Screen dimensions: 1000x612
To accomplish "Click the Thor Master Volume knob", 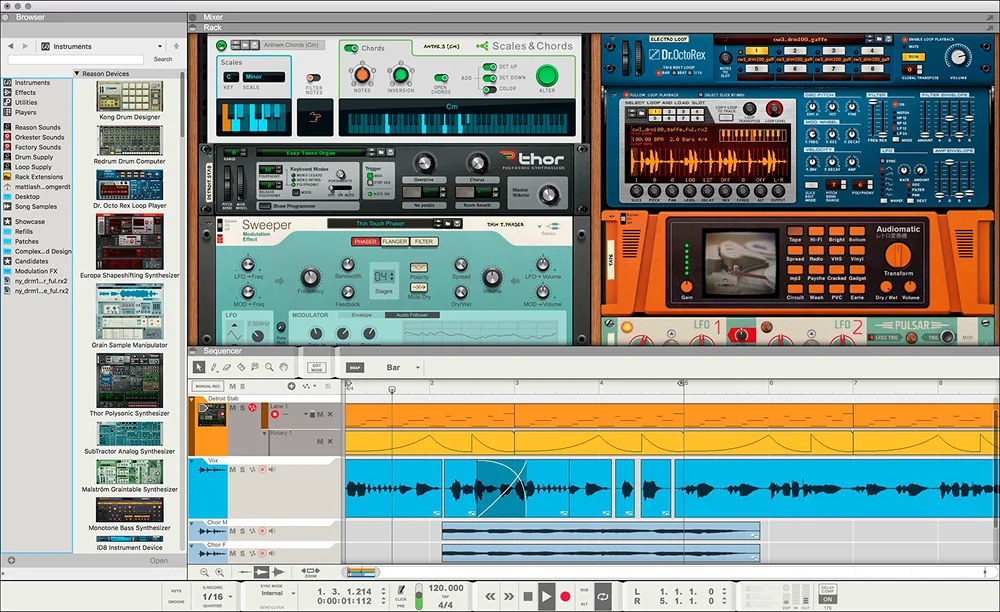I will point(548,194).
